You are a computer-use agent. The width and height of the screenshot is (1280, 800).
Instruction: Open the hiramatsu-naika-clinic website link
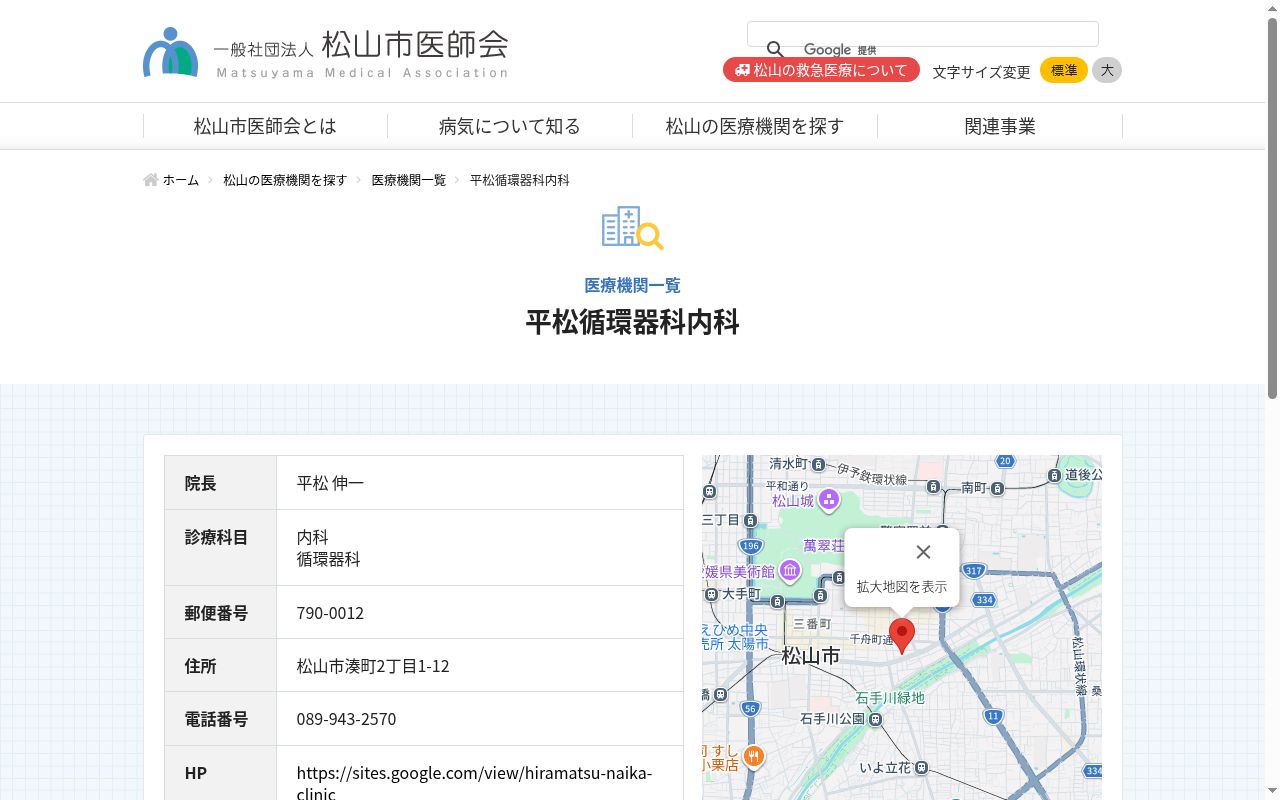coord(474,783)
